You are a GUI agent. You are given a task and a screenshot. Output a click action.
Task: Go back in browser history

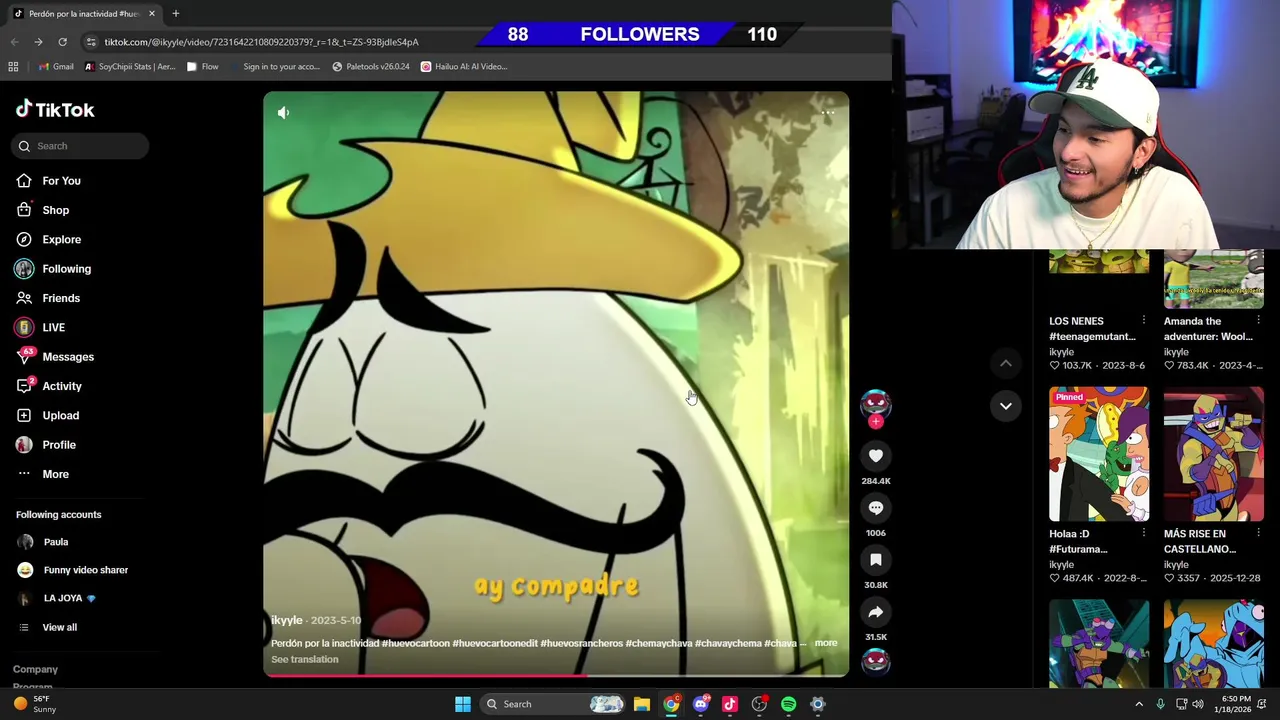[x=14, y=42]
